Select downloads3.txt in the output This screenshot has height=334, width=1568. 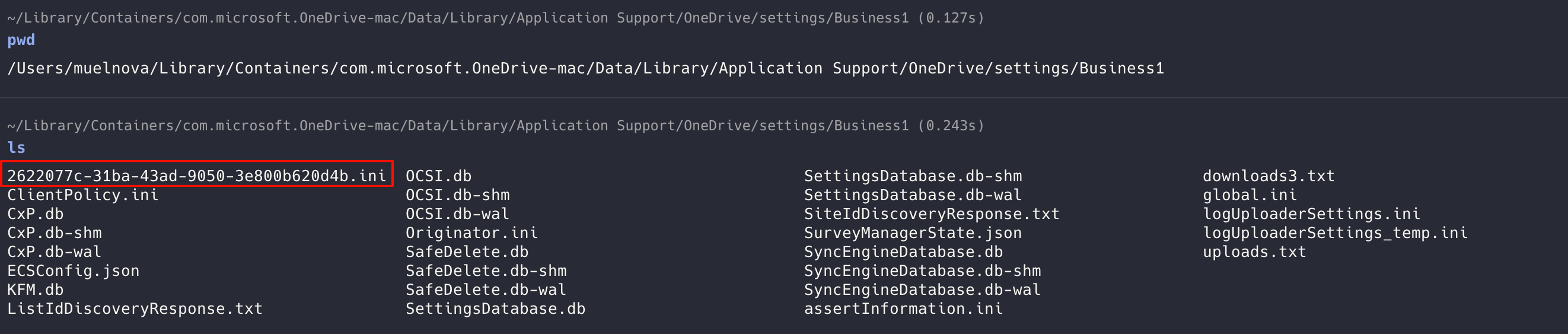pyautogui.click(x=1268, y=176)
